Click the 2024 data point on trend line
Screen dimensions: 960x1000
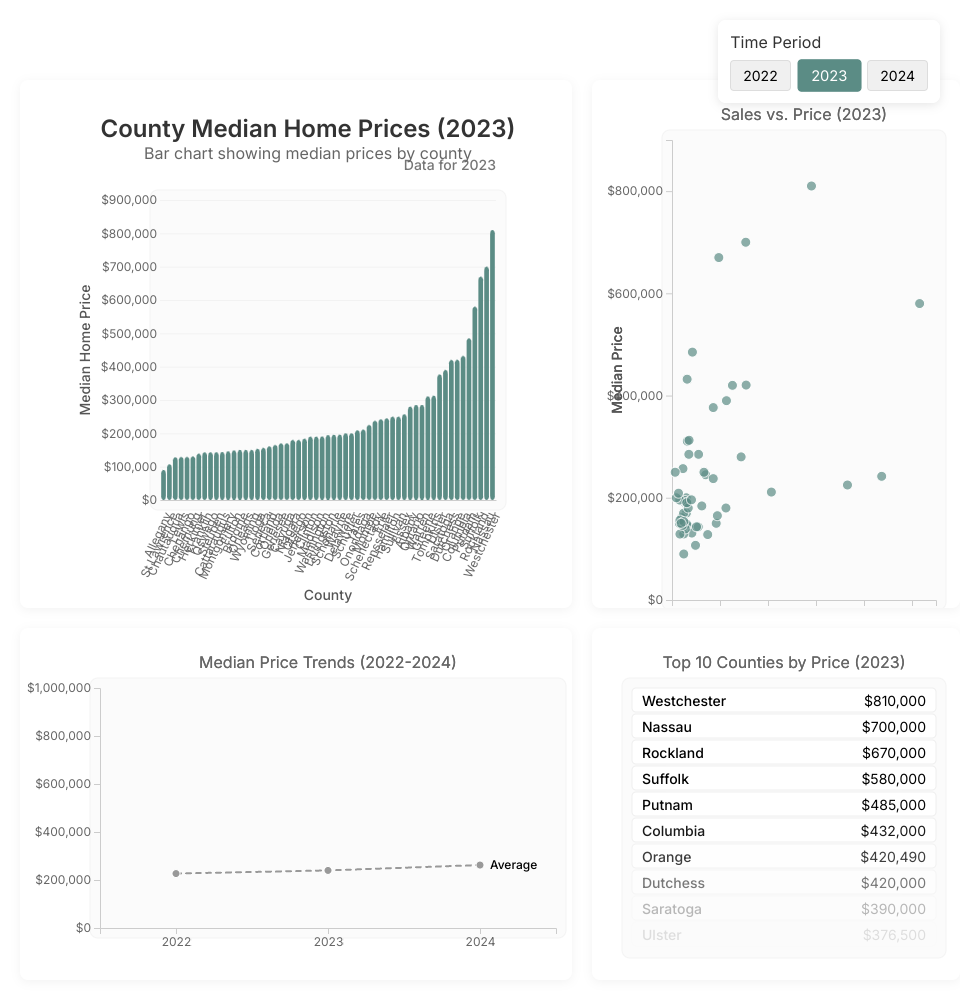480,865
